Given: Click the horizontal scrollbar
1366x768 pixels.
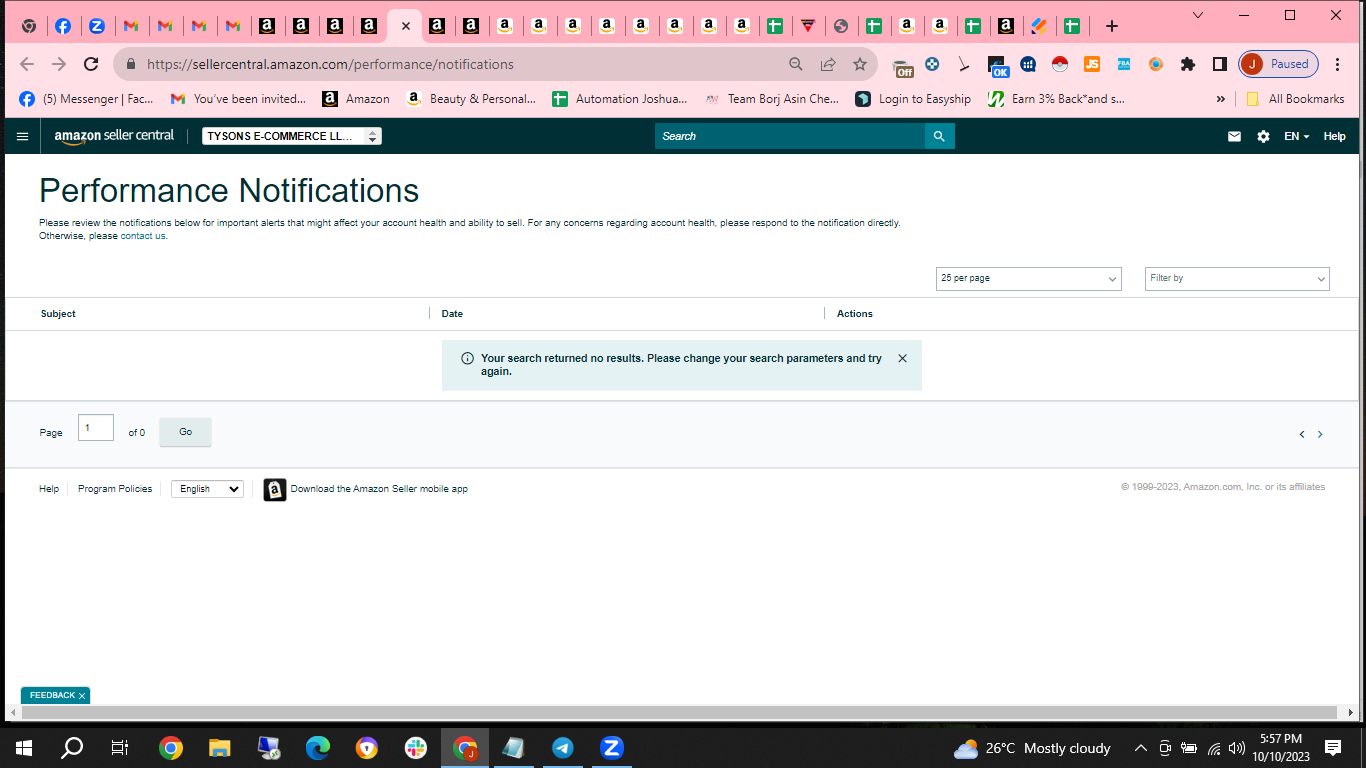Looking at the screenshot, I should (x=680, y=713).
